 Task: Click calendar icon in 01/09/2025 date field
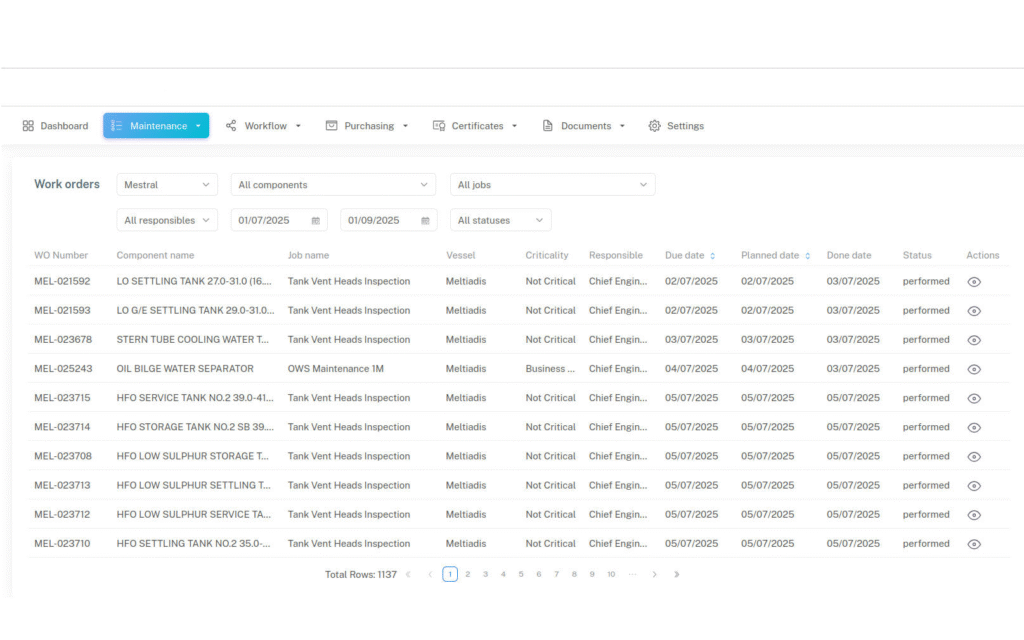point(425,221)
